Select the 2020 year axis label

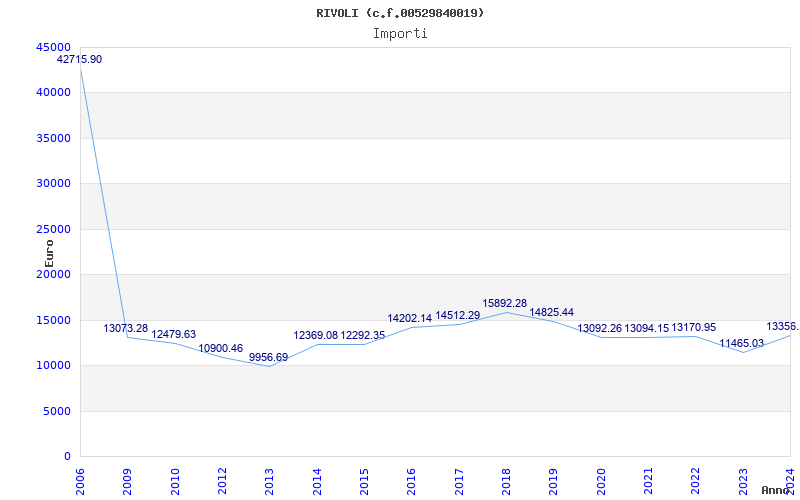tap(601, 482)
